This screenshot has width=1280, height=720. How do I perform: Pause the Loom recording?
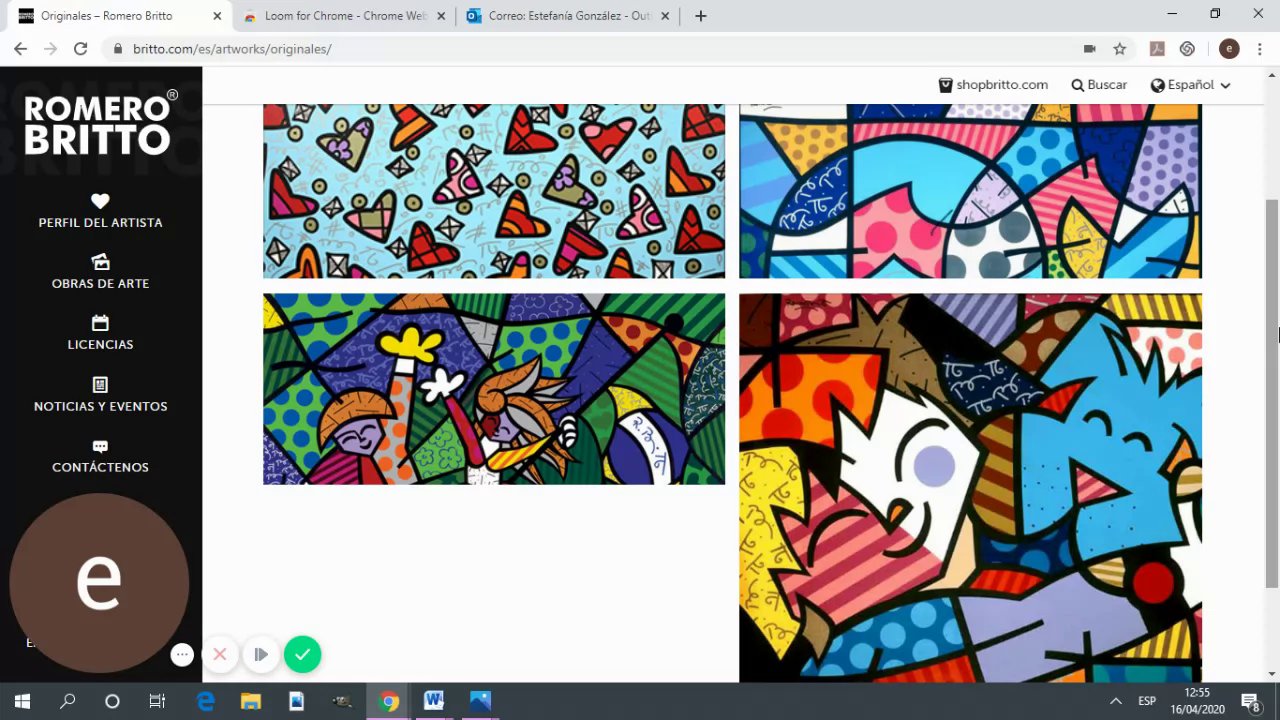coord(261,655)
